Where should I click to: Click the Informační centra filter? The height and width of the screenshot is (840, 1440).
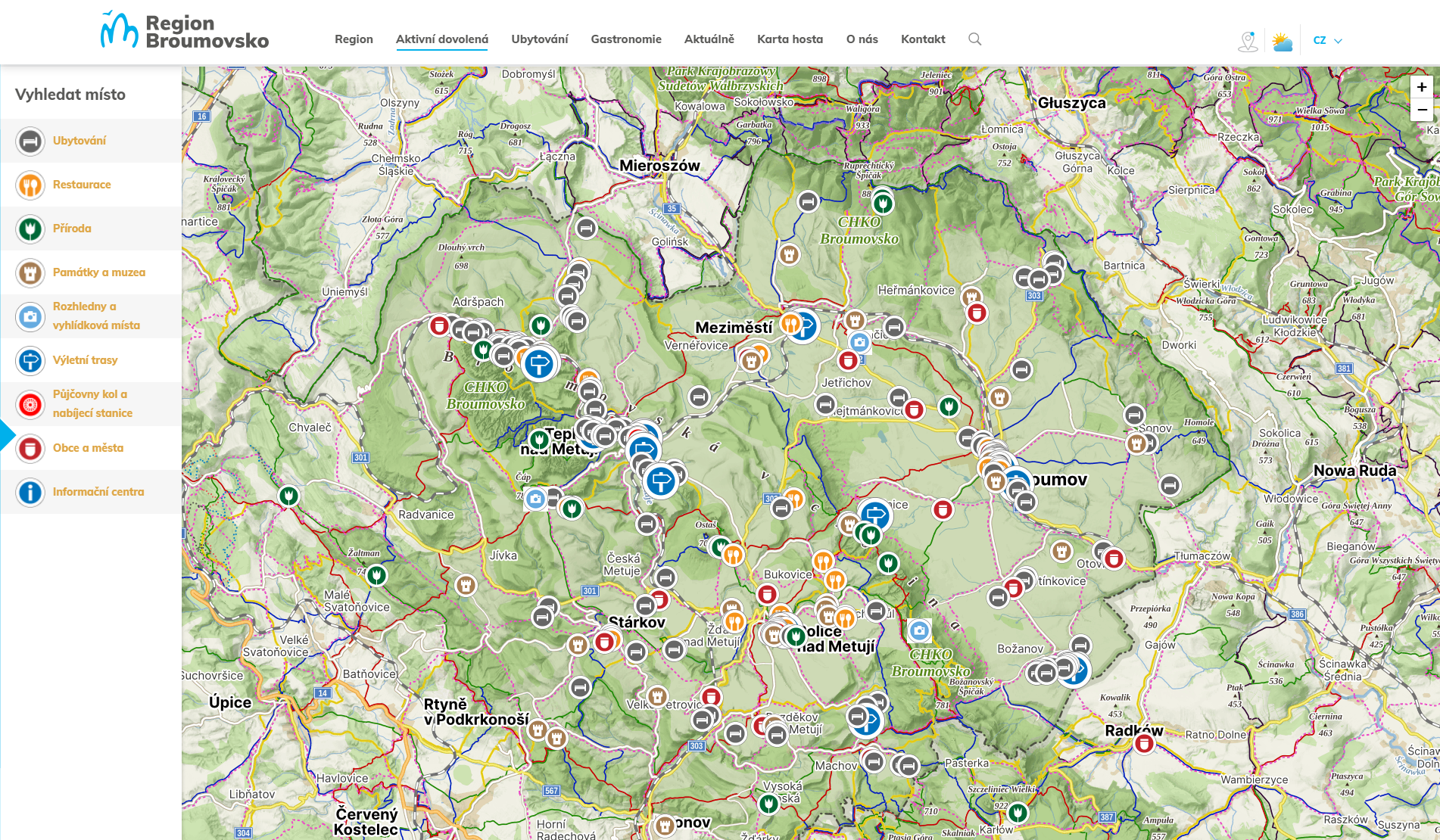98,492
